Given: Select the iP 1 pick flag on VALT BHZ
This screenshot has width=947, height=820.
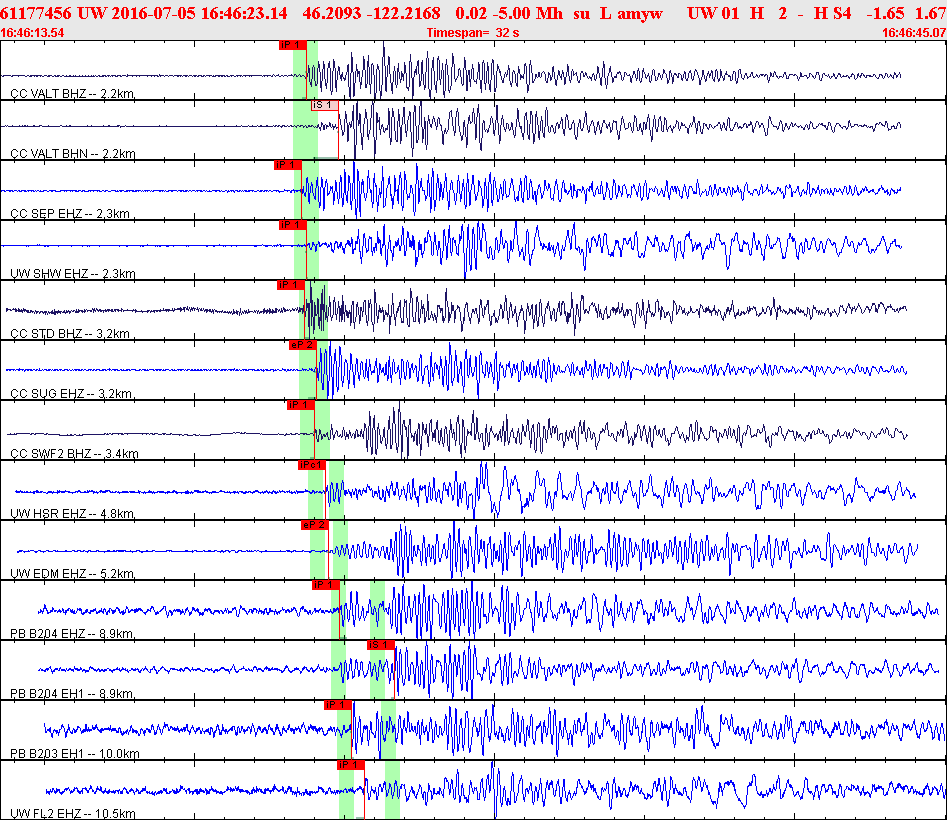Looking at the screenshot, I should [x=293, y=45].
